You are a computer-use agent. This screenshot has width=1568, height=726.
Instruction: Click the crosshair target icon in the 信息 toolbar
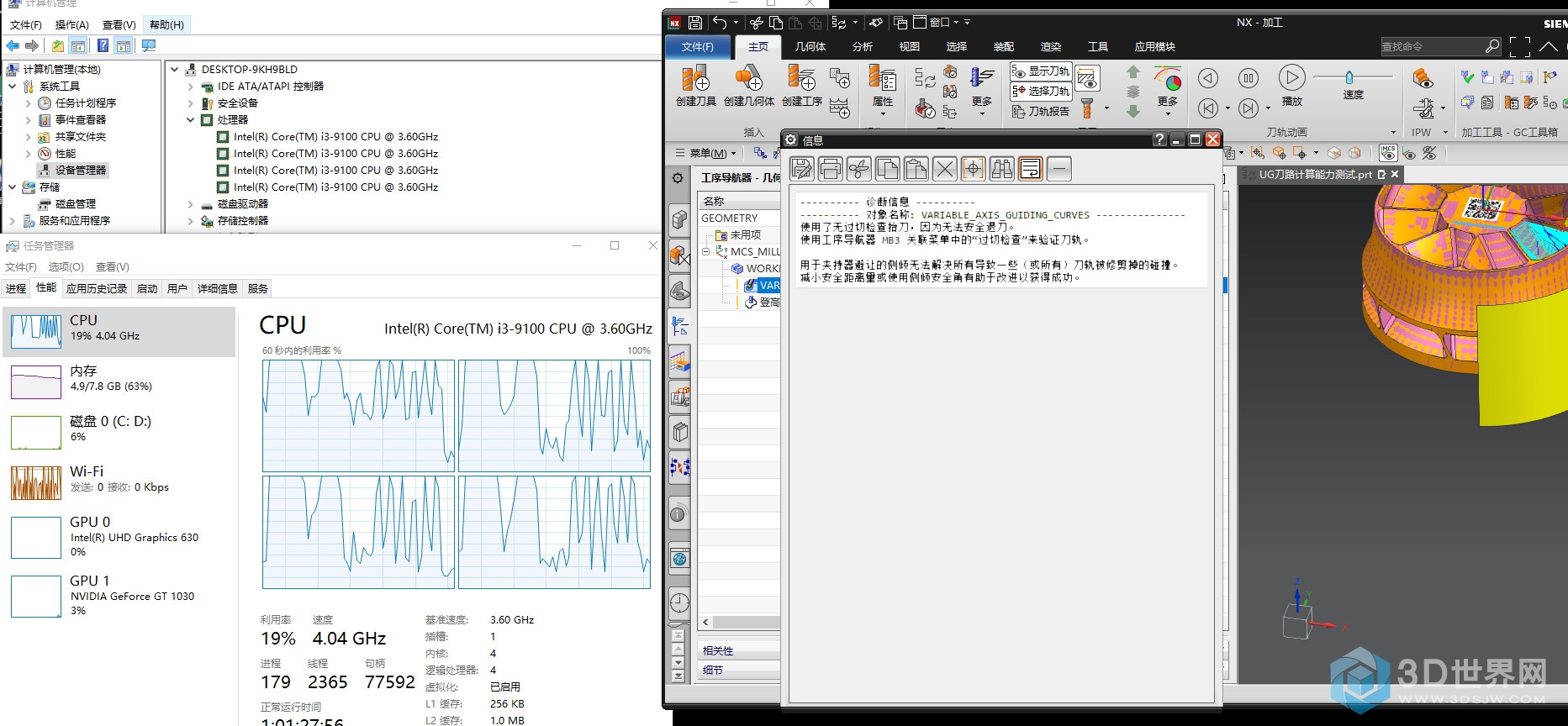pyautogui.click(x=974, y=169)
